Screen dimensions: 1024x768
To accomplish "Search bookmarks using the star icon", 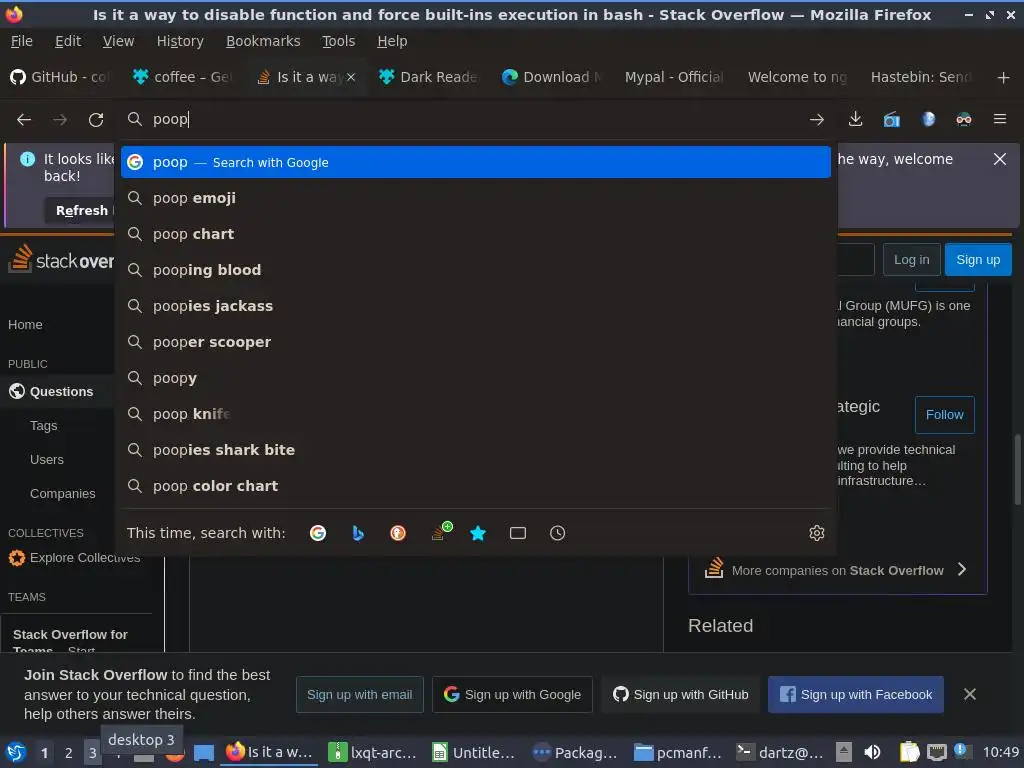I will click(478, 533).
